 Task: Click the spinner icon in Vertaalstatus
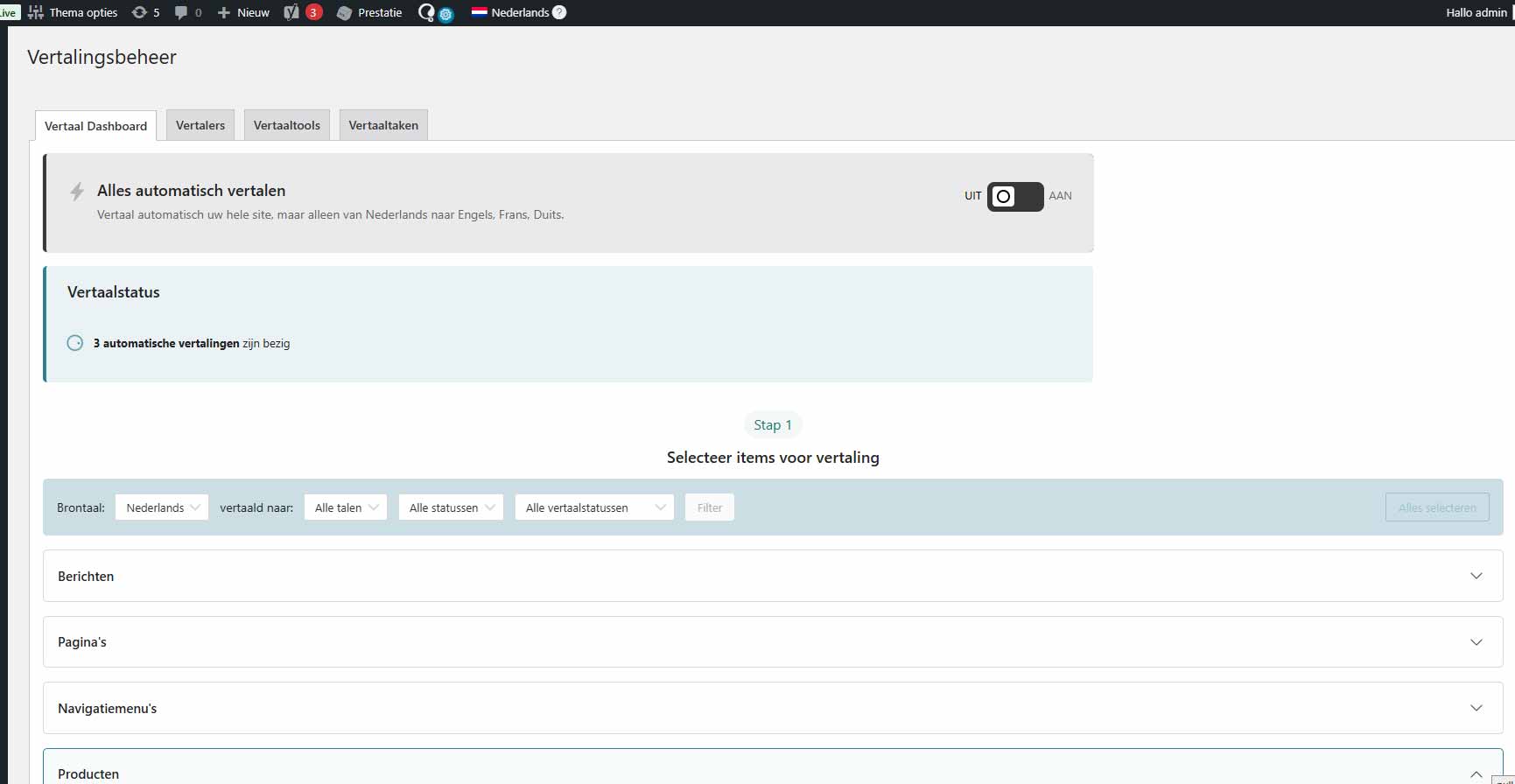pyautogui.click(x=75, y=343)
